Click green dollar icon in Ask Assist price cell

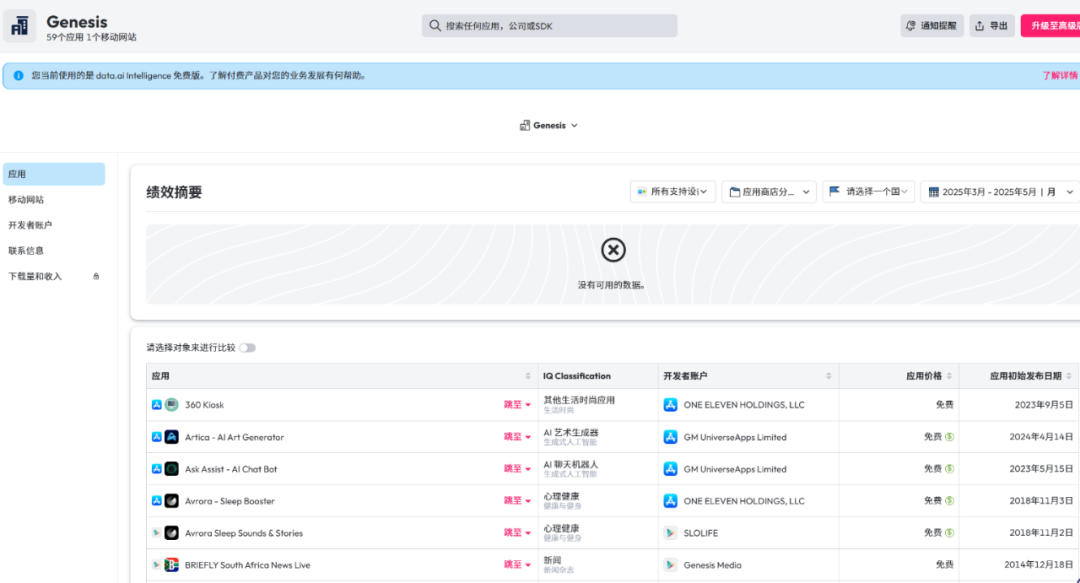tap(949, 469)
